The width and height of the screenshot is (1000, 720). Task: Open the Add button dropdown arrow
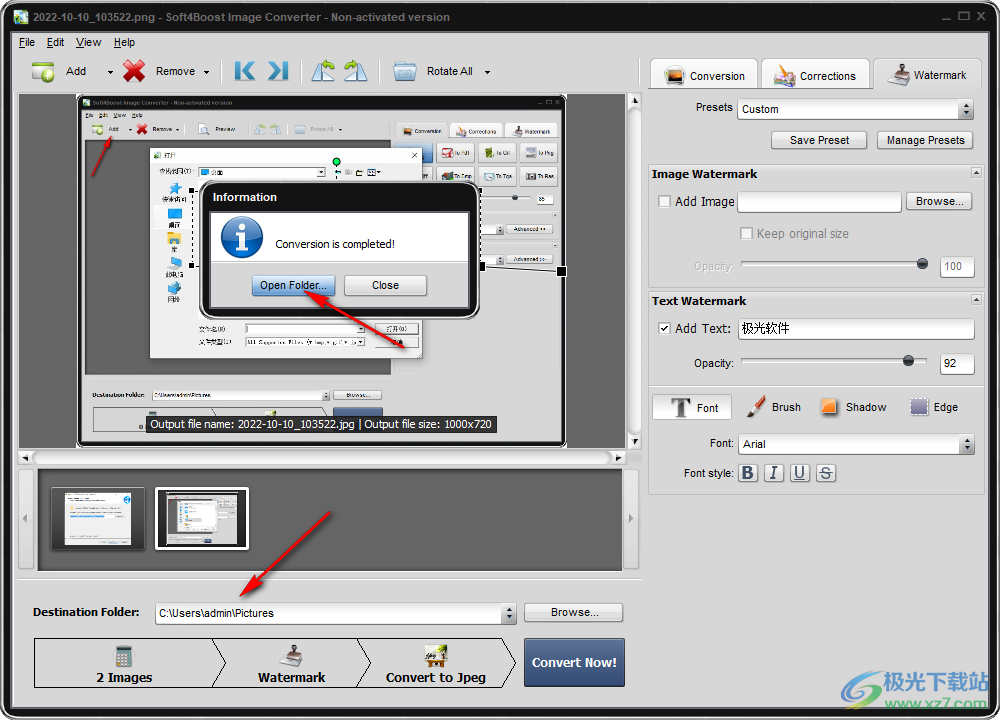[110, 72]
